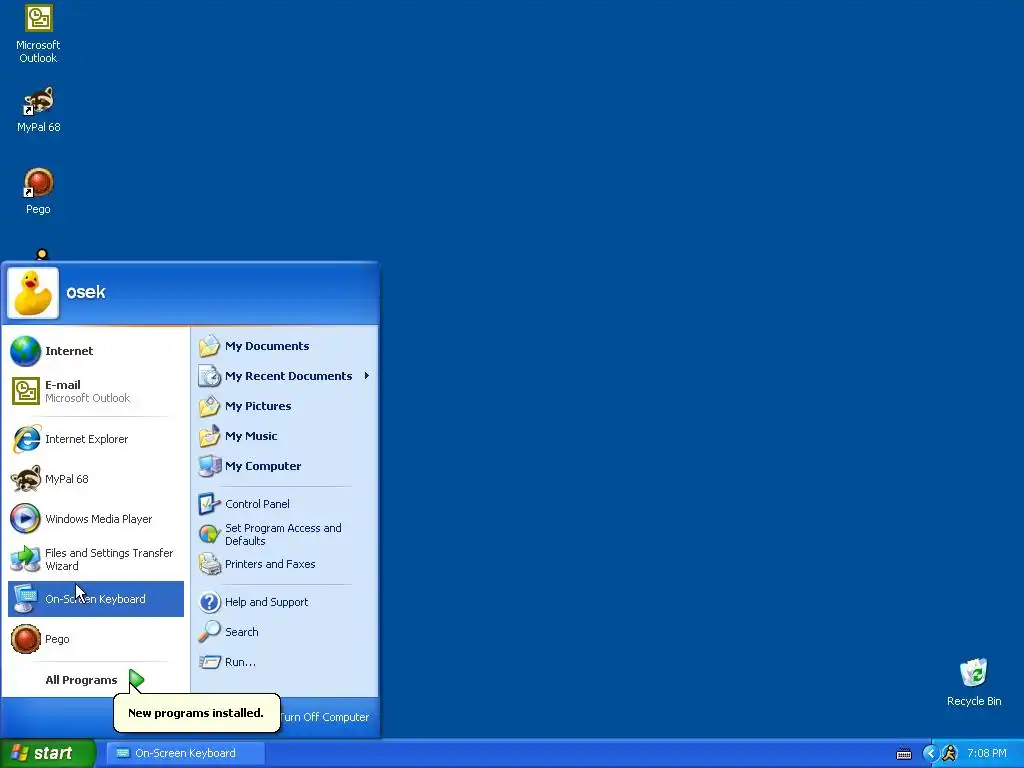Open Set Program Access and Defaults
The image size is (1024, 768).
(x=285, y=534)
